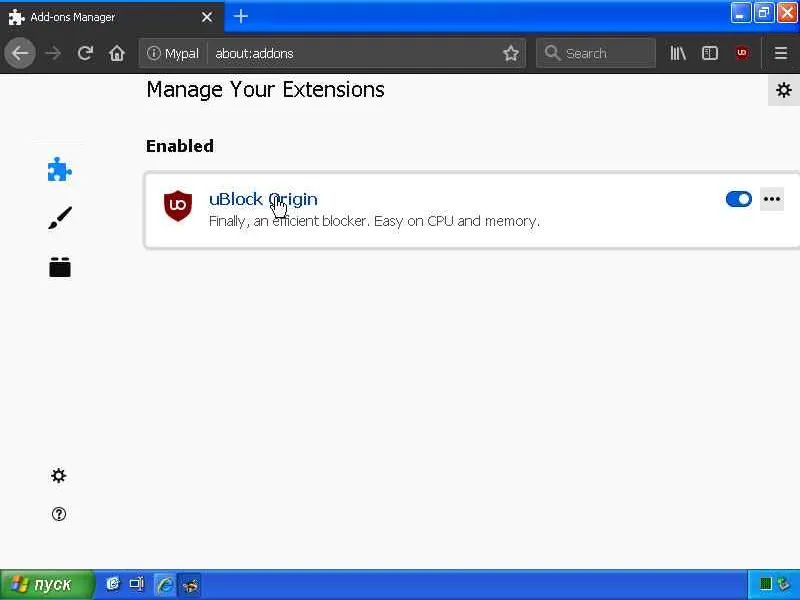Click the uBlock Origin shield icon in list

[178, 206]
